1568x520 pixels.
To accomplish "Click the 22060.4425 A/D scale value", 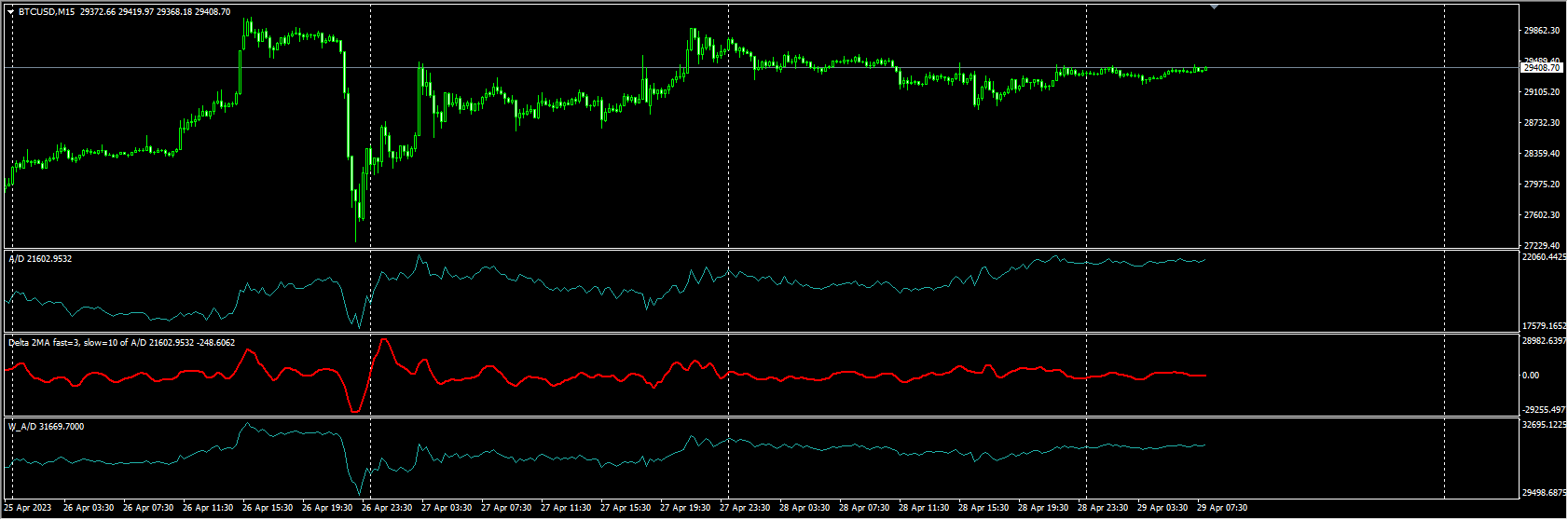I will click(1544, 257).
